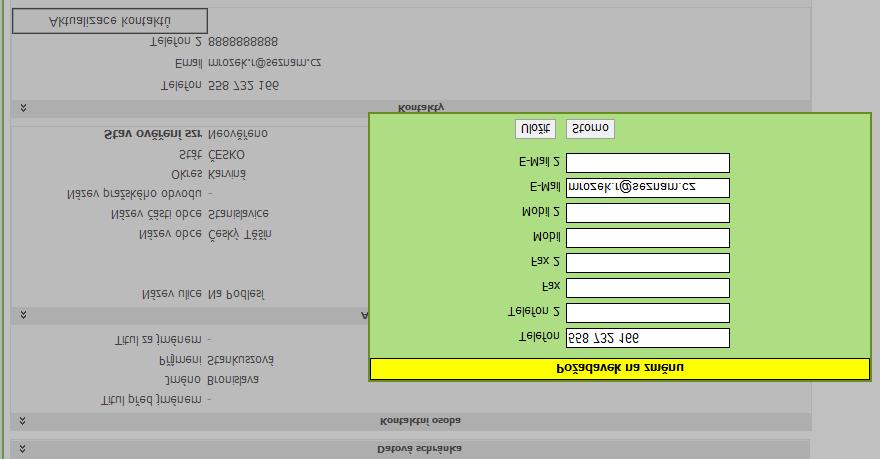Collapse the Kontaktní osoba section chevron
880x459 pixels.
point(23,420)
